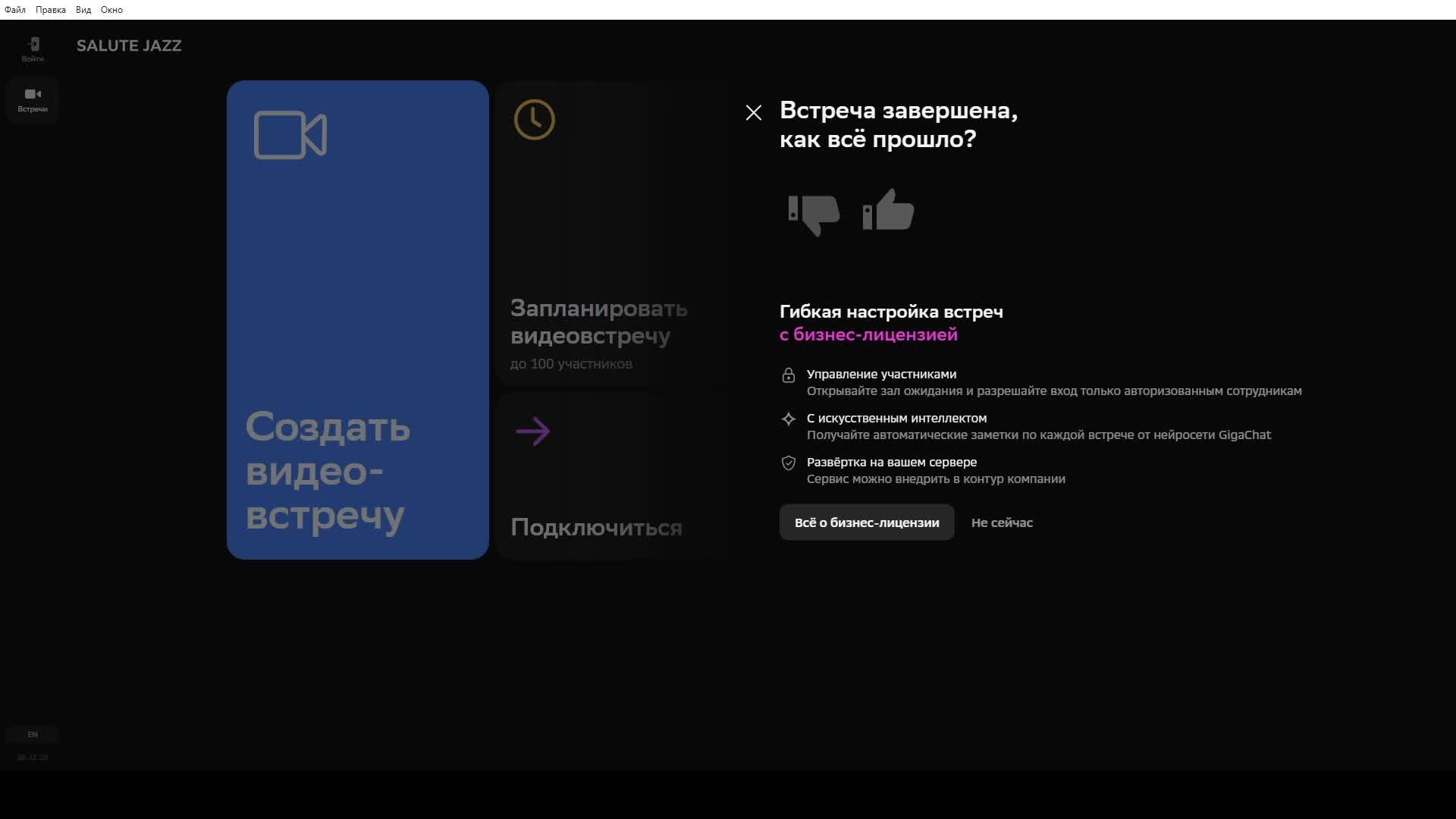1456x819 pixels.
Task: Click the thumbs up rating icon
Action: click(x=888, y=210)
